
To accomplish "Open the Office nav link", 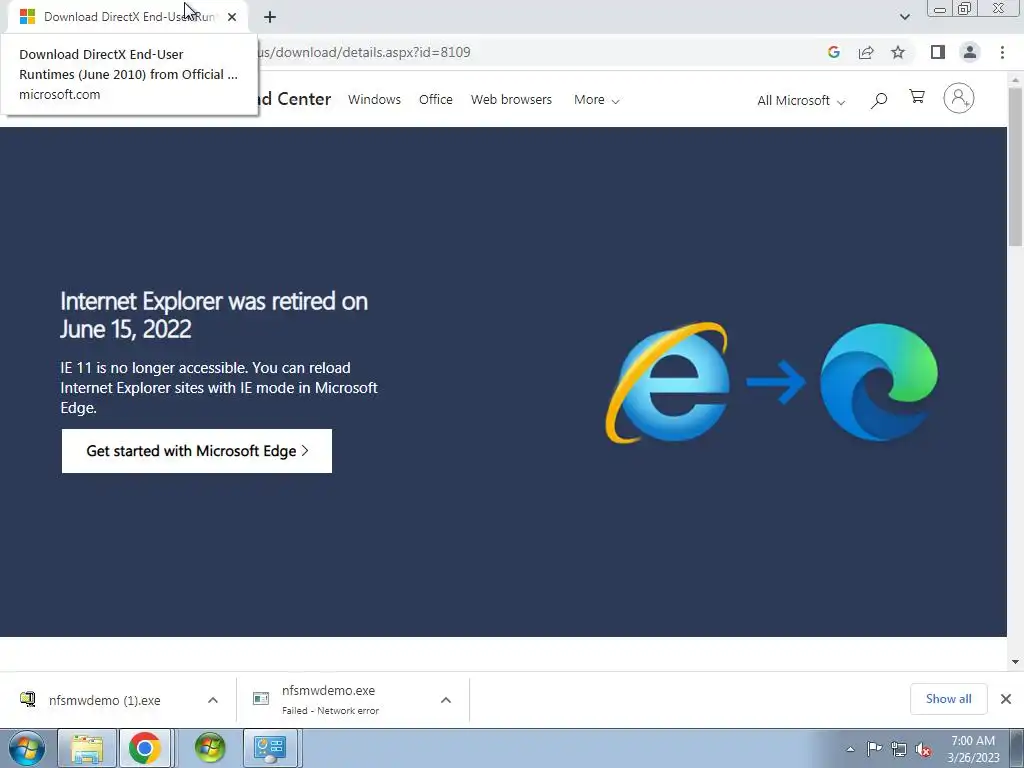I will click(x=436, y=99).
